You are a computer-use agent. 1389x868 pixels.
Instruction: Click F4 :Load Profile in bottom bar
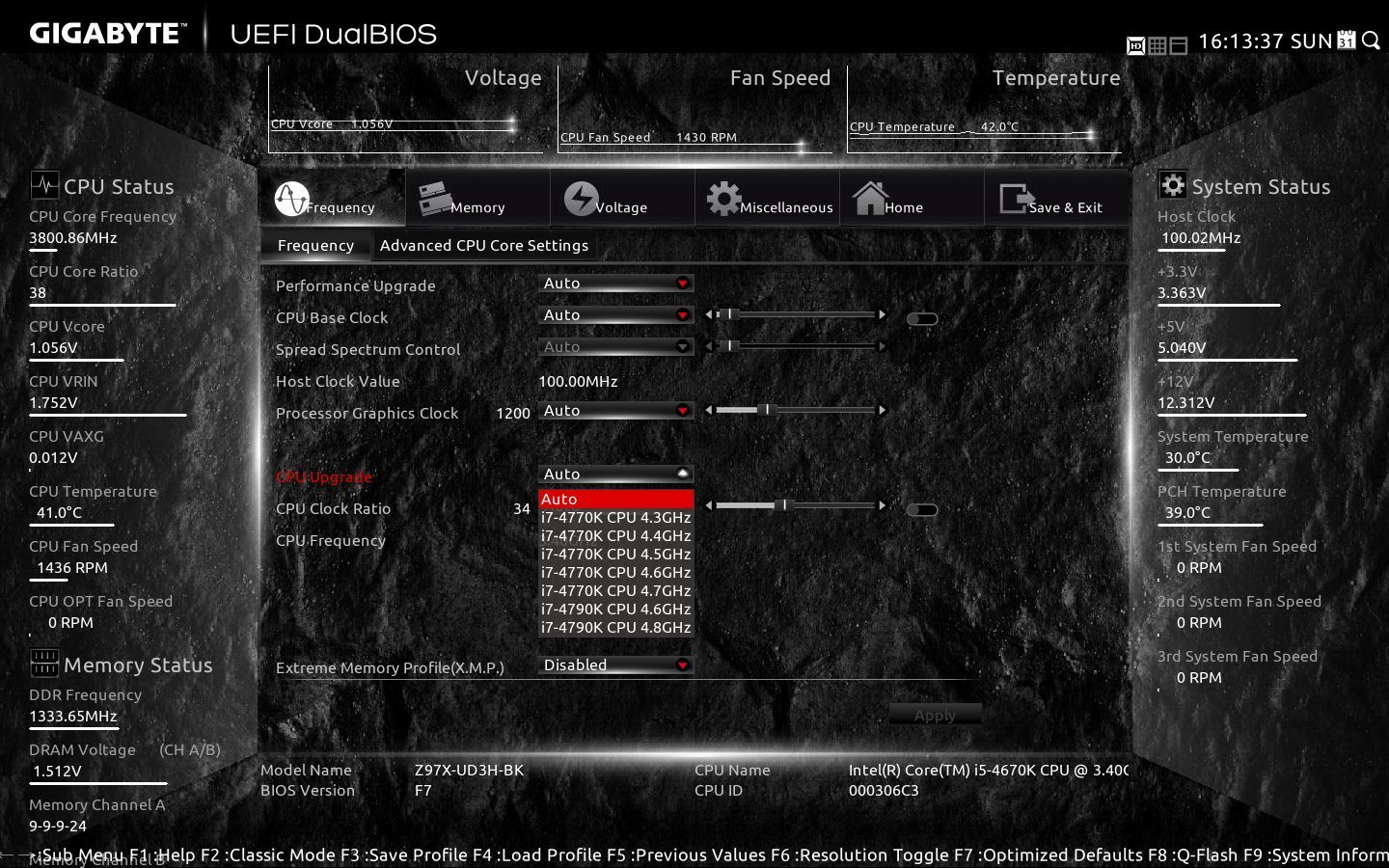[537, 854]
